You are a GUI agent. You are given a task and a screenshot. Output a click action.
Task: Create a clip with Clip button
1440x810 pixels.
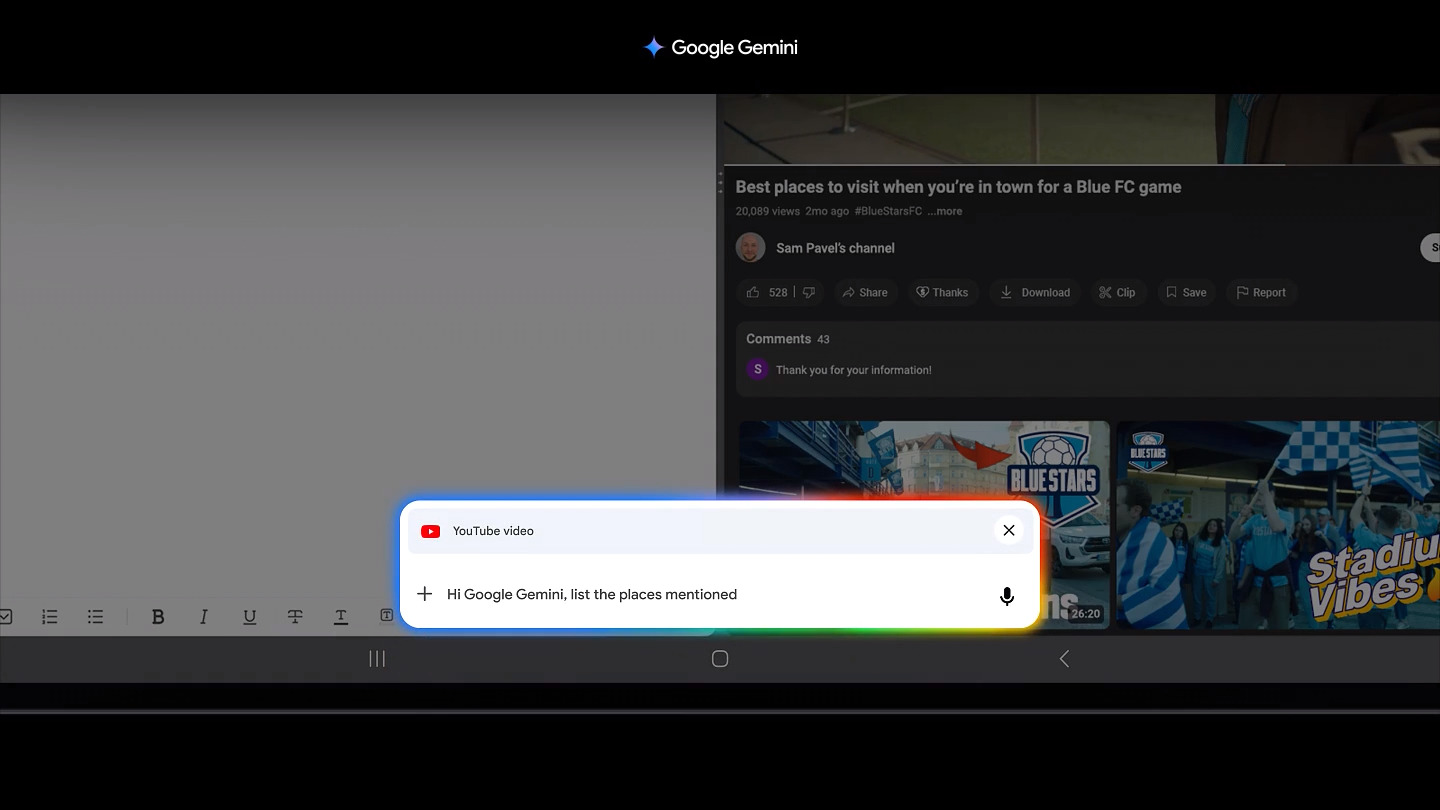click(x=1116, y=293)
